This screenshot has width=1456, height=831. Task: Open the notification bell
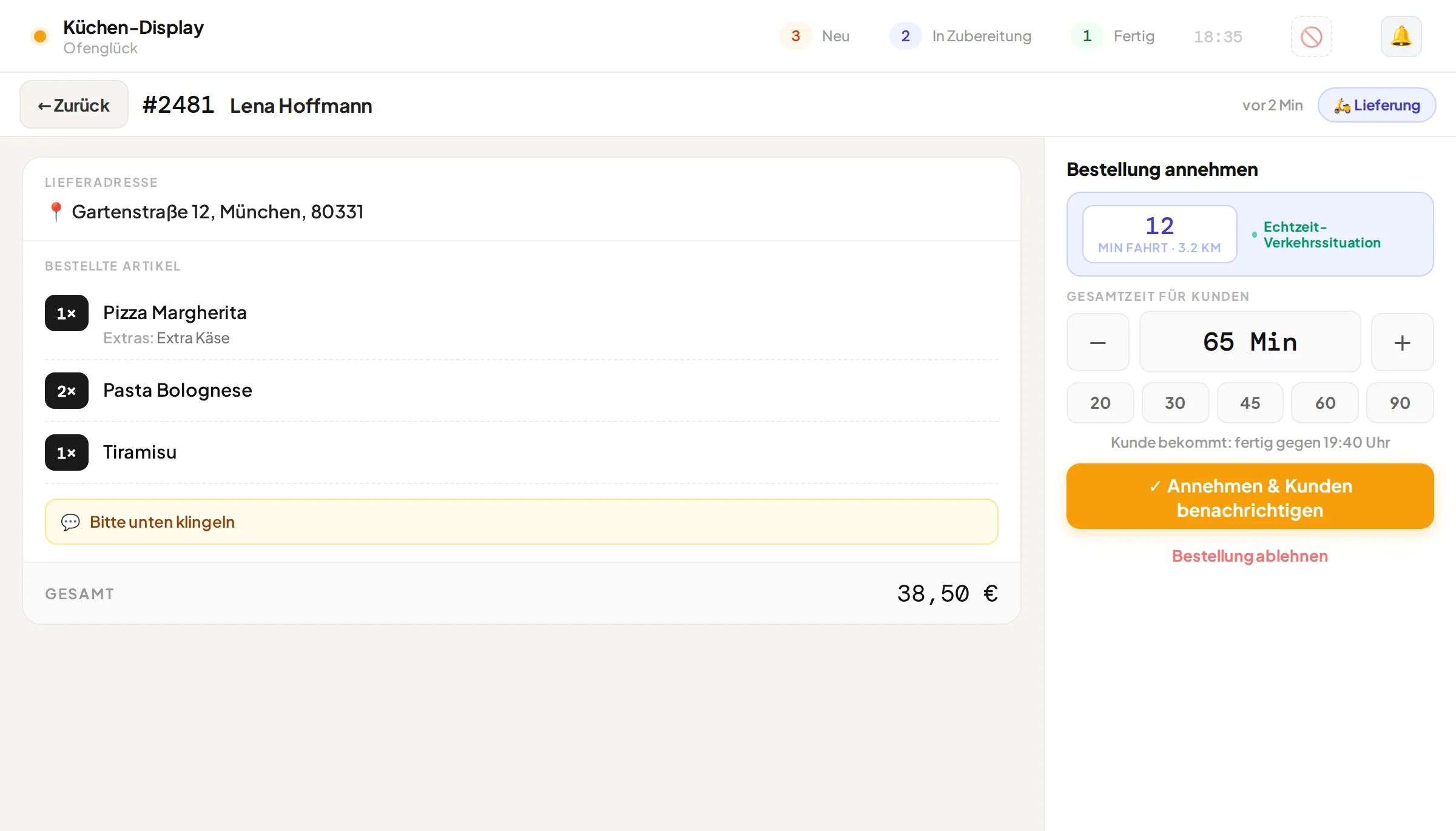[x=1401, y=36]
